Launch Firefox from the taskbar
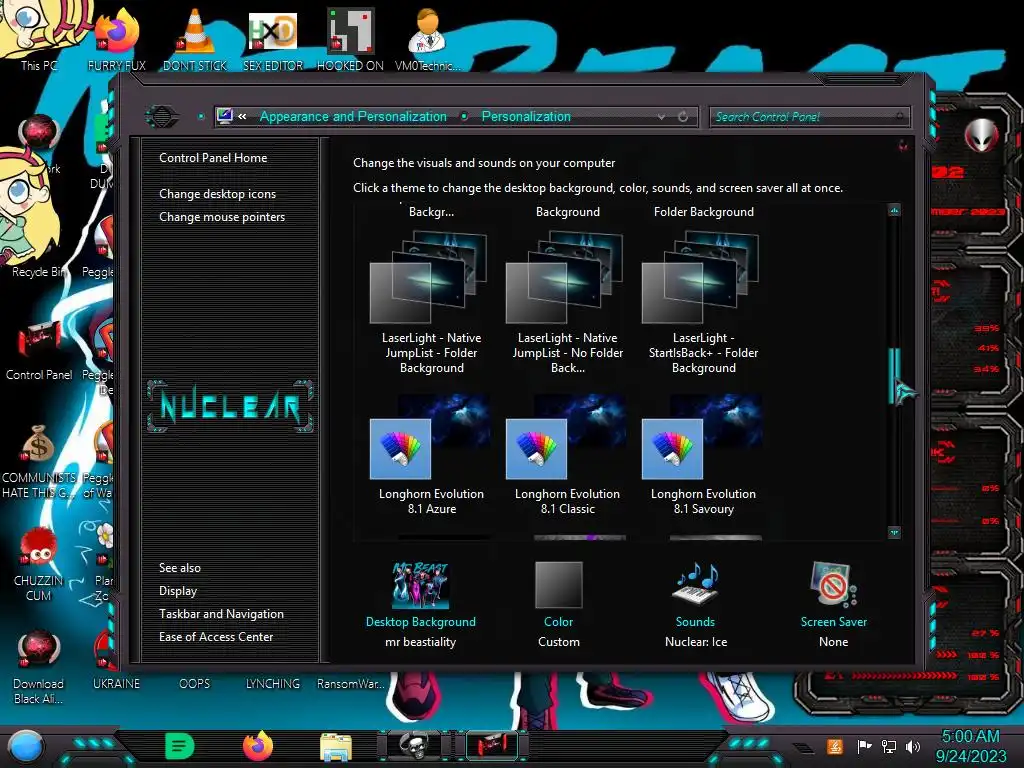This screenshot has height=768, width=1024. [x=258, y=746]
